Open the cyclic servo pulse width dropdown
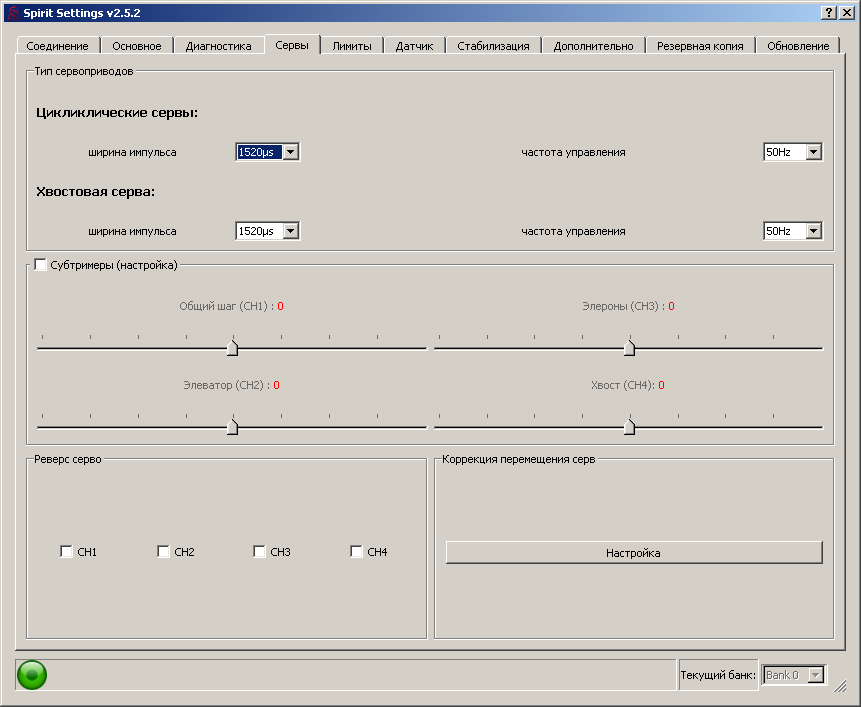 coord(291,152)
